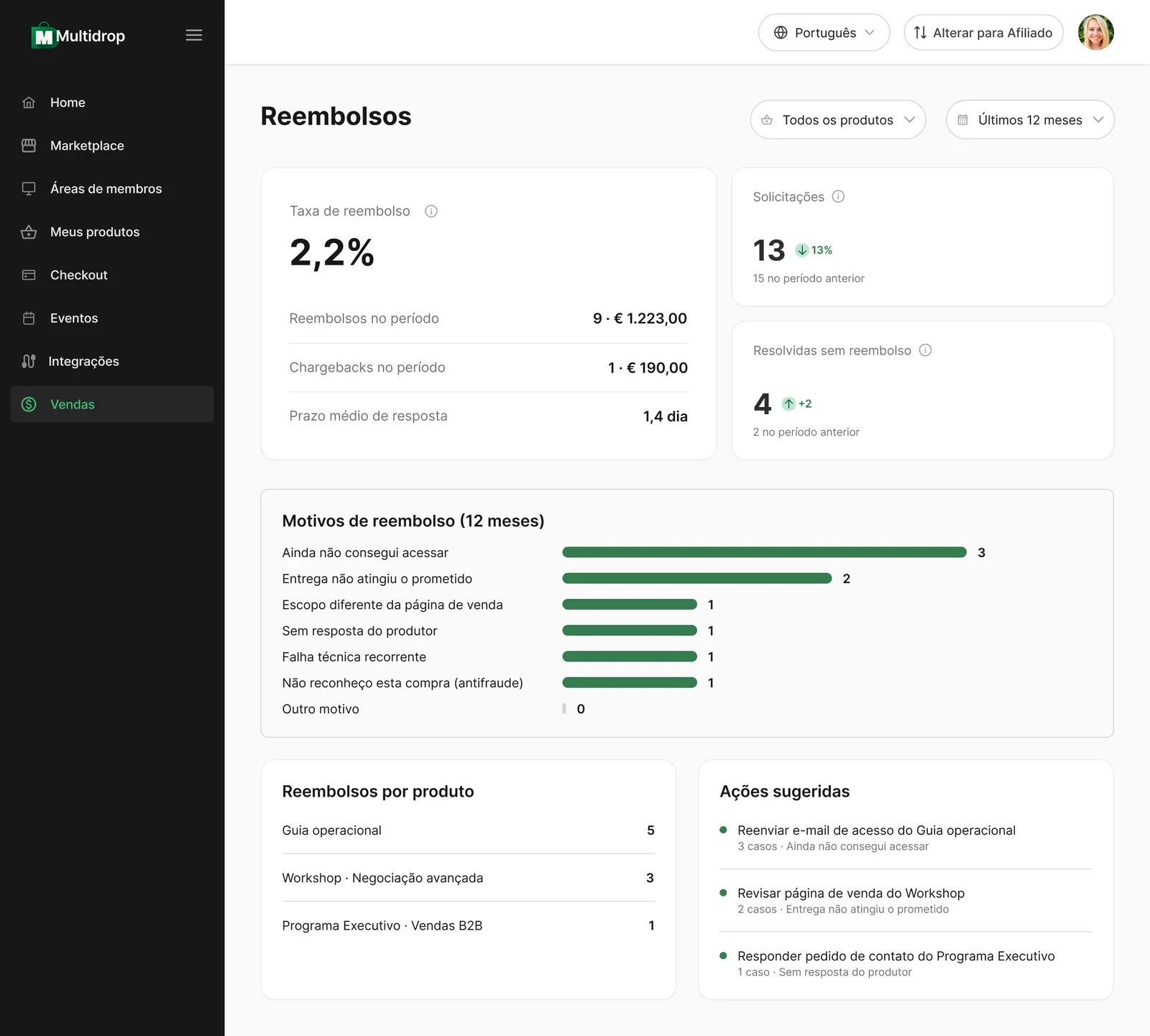Open the Português language dropdown
This screenshot has height=1036, width=1150.
click(x=824, y=32)
